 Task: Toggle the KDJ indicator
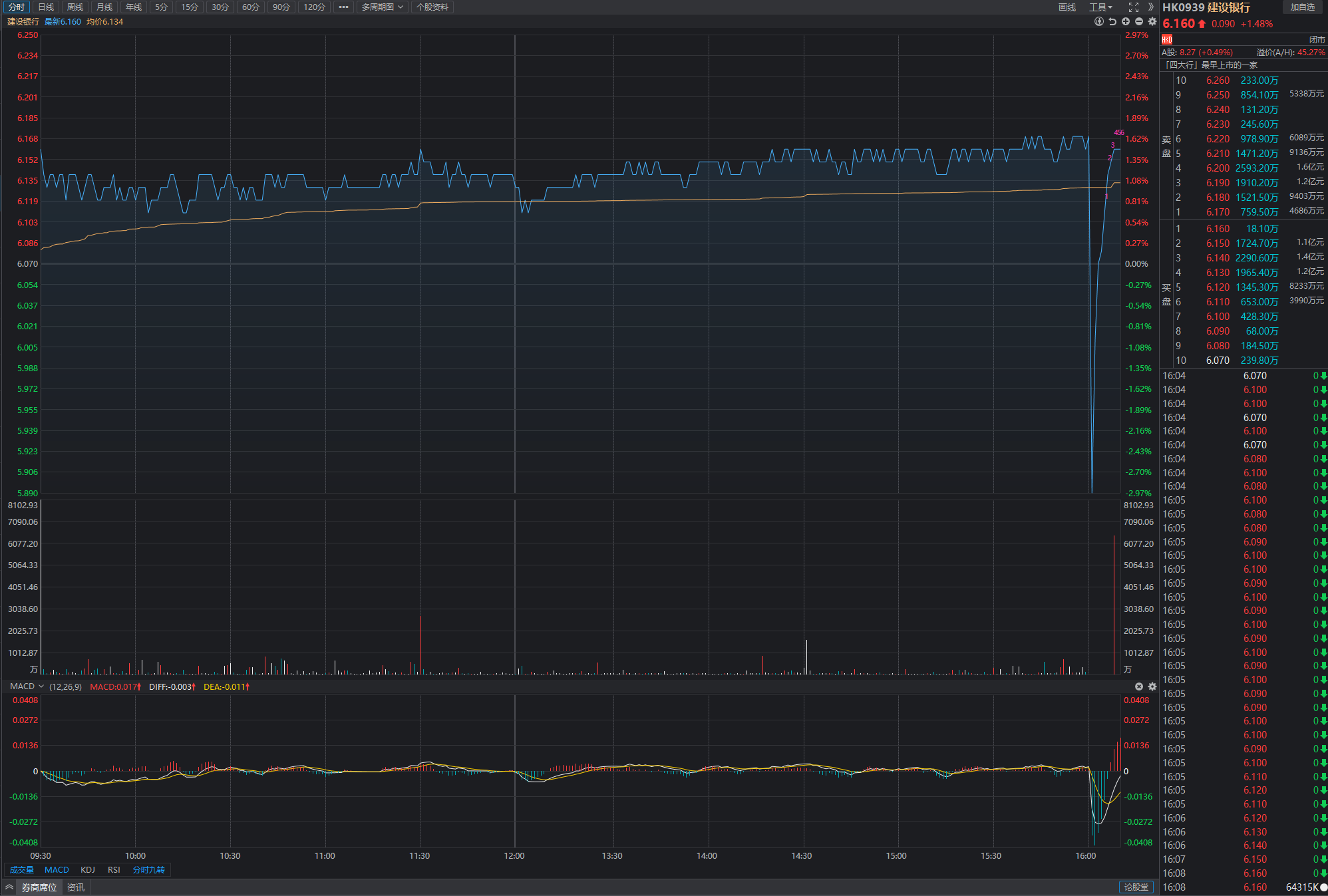pyautogui.click(x=88, y=870)
